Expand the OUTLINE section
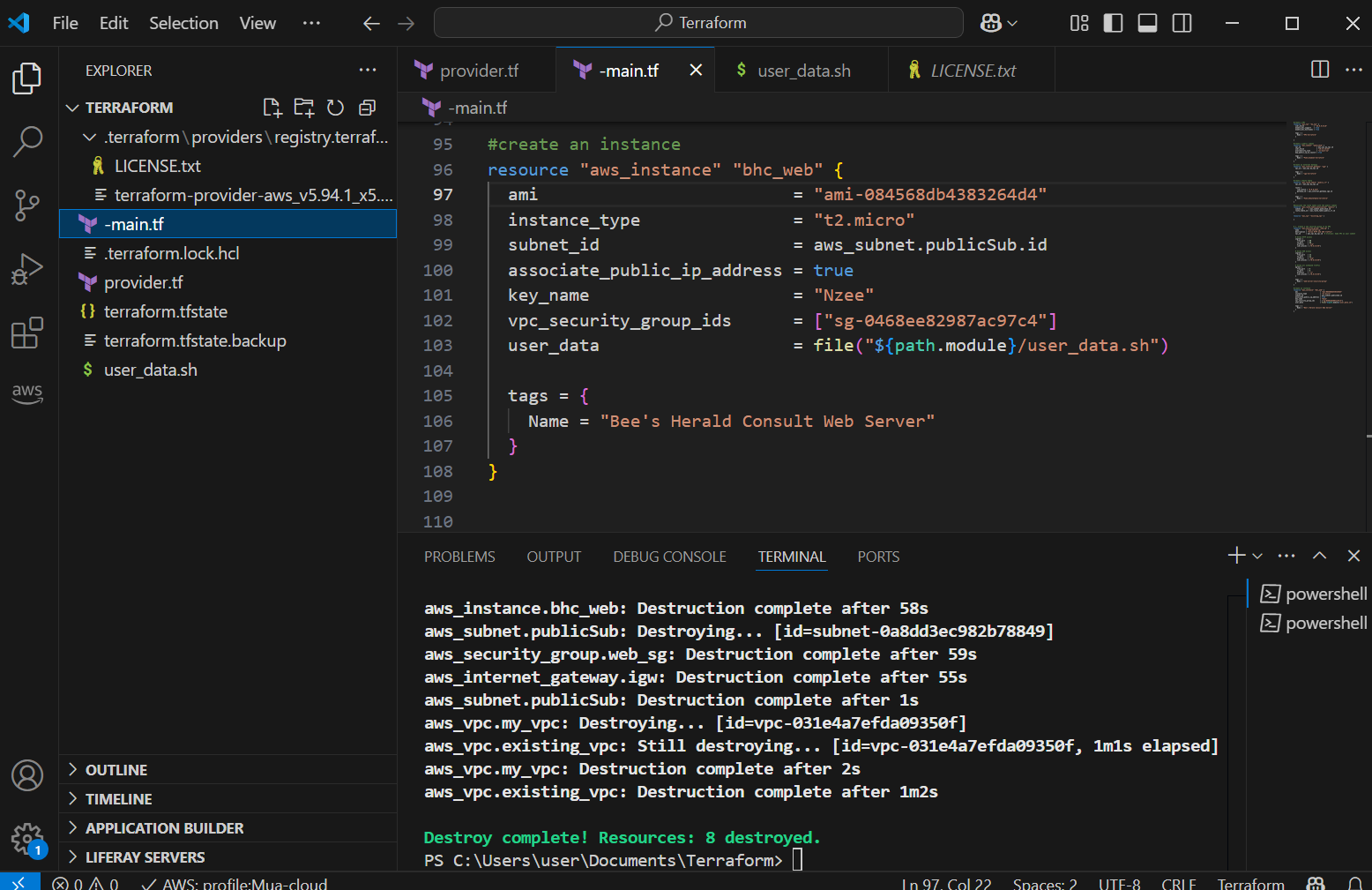The height and width of the screenshot is (890, 1372). 227,770
